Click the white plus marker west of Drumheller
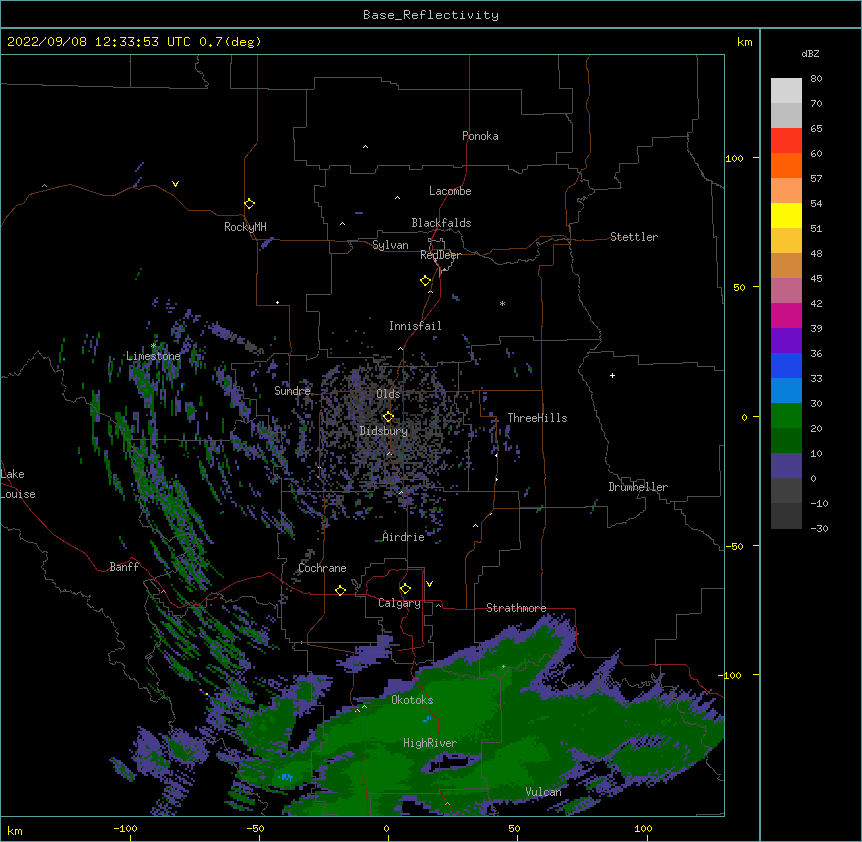The width and height of the screenshot is (862, 842). tap(612, 375)
